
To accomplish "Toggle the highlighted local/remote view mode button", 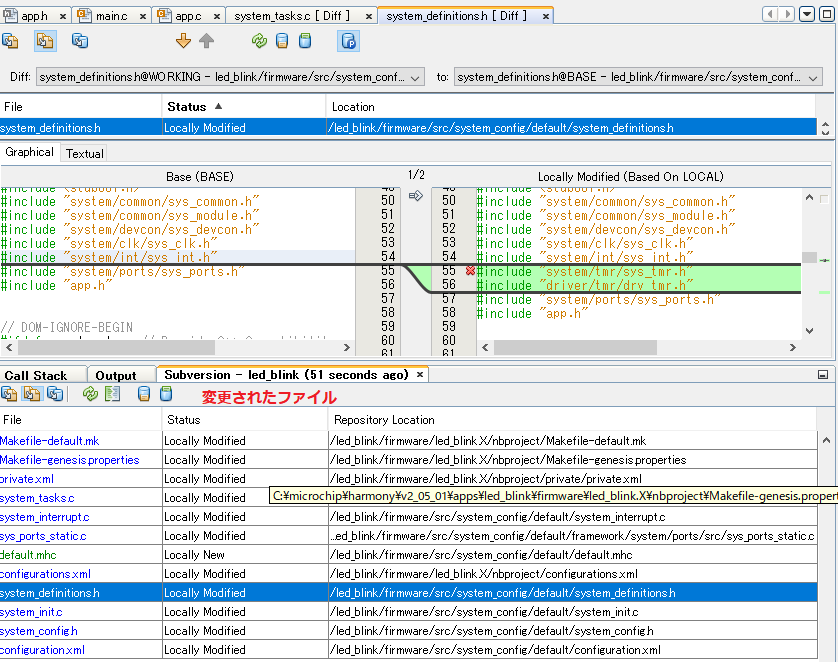I will coord(45,41).
